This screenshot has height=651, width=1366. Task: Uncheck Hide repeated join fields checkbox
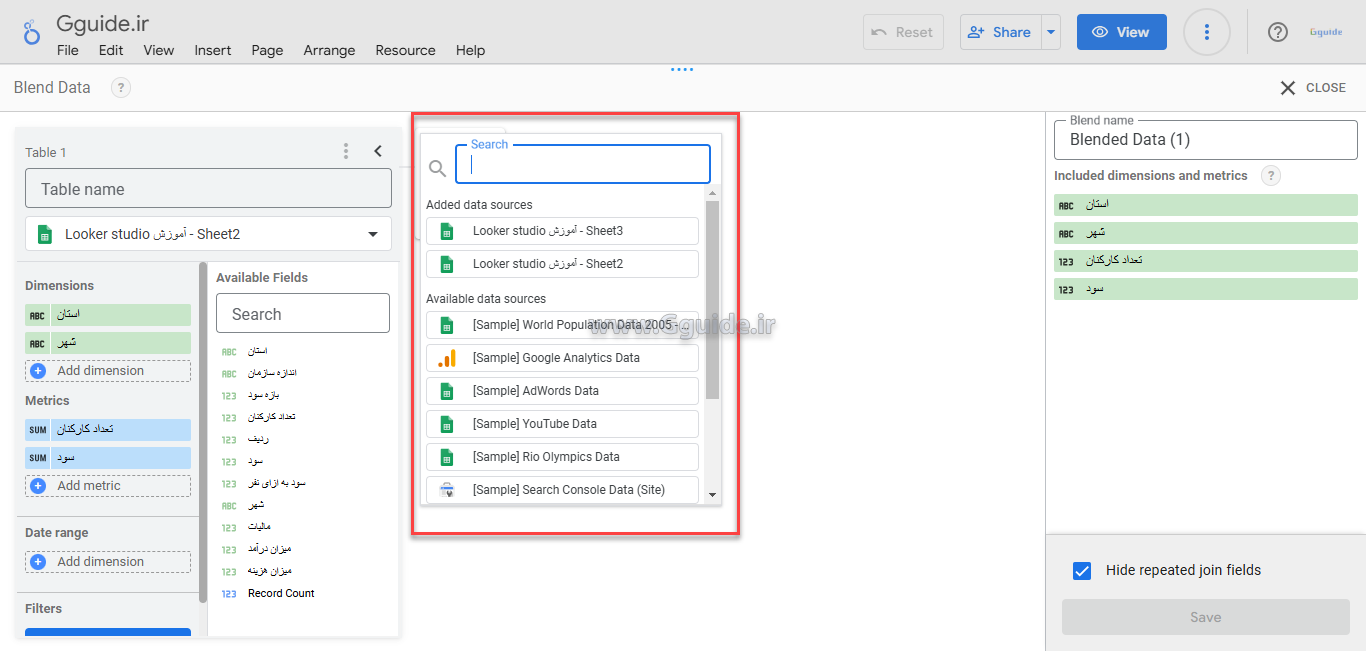pyautogui.click(x=1081, y=571)
